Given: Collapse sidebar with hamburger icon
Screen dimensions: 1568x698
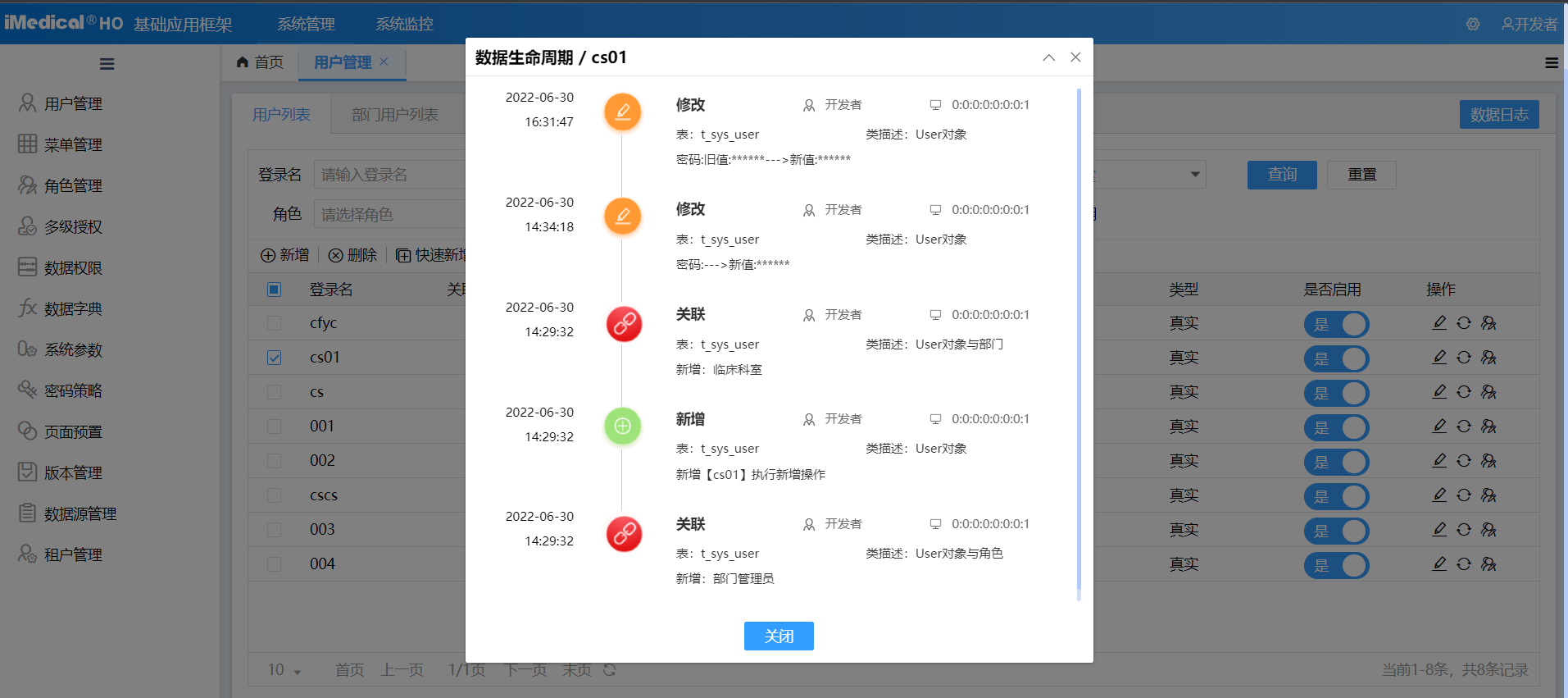Looking at the screenshot, I should 107,64.
